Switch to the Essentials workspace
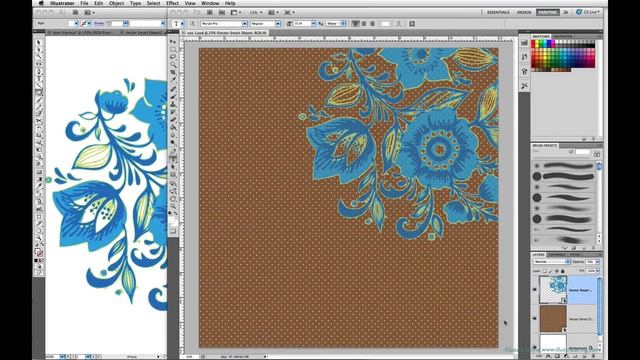 pyautogui.click(x=498, y=12)
